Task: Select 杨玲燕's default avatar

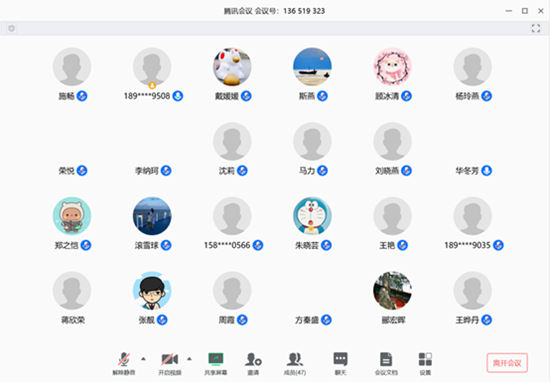Action: pyautogui.click(x=472, y=67)
